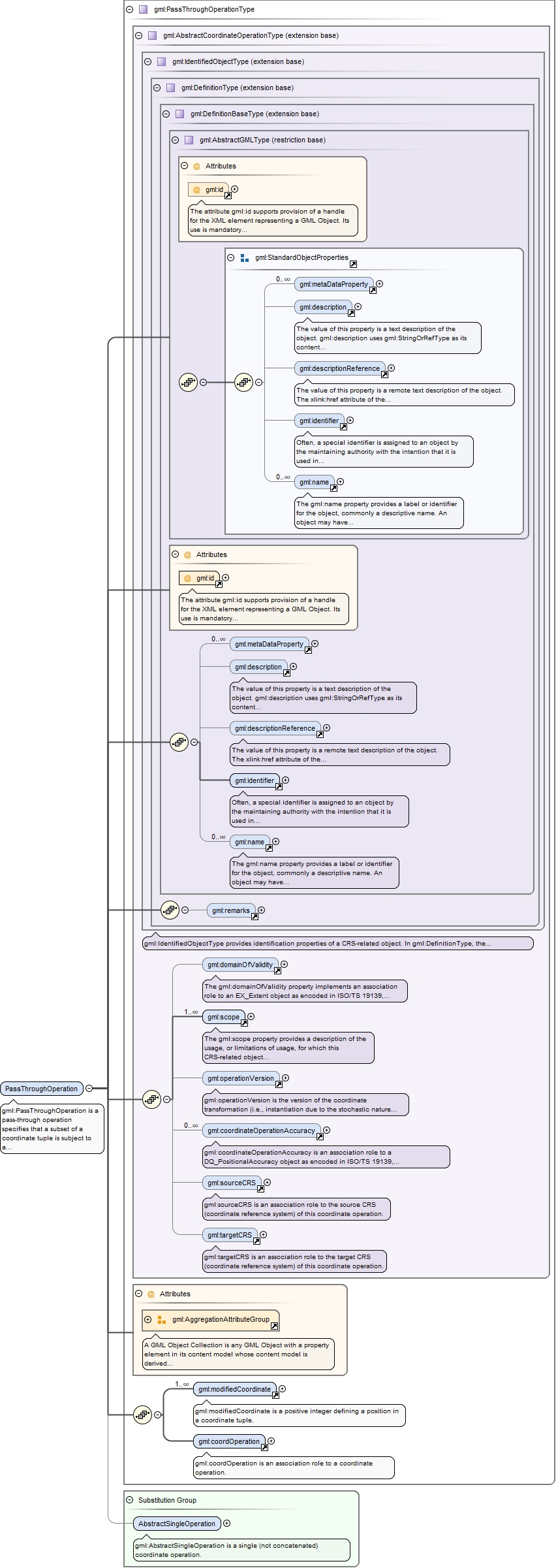Expand gml:targetCRS element details

click(x=263, y=1234)
